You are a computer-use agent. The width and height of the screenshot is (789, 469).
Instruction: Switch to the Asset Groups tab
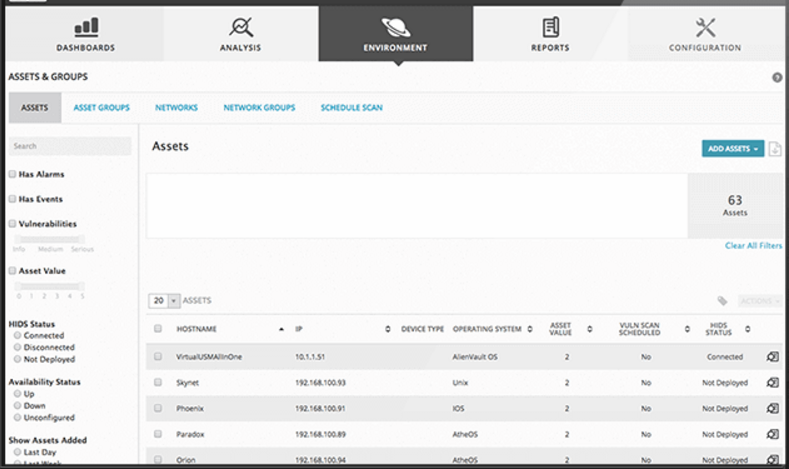click(101, 108)
